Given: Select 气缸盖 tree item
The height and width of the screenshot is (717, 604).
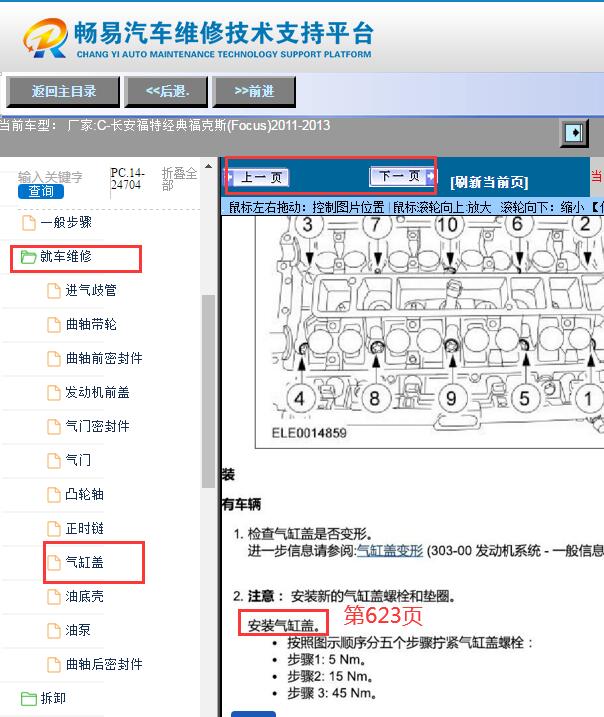Looking at the screenshot, I should click(x=85, y=562).
